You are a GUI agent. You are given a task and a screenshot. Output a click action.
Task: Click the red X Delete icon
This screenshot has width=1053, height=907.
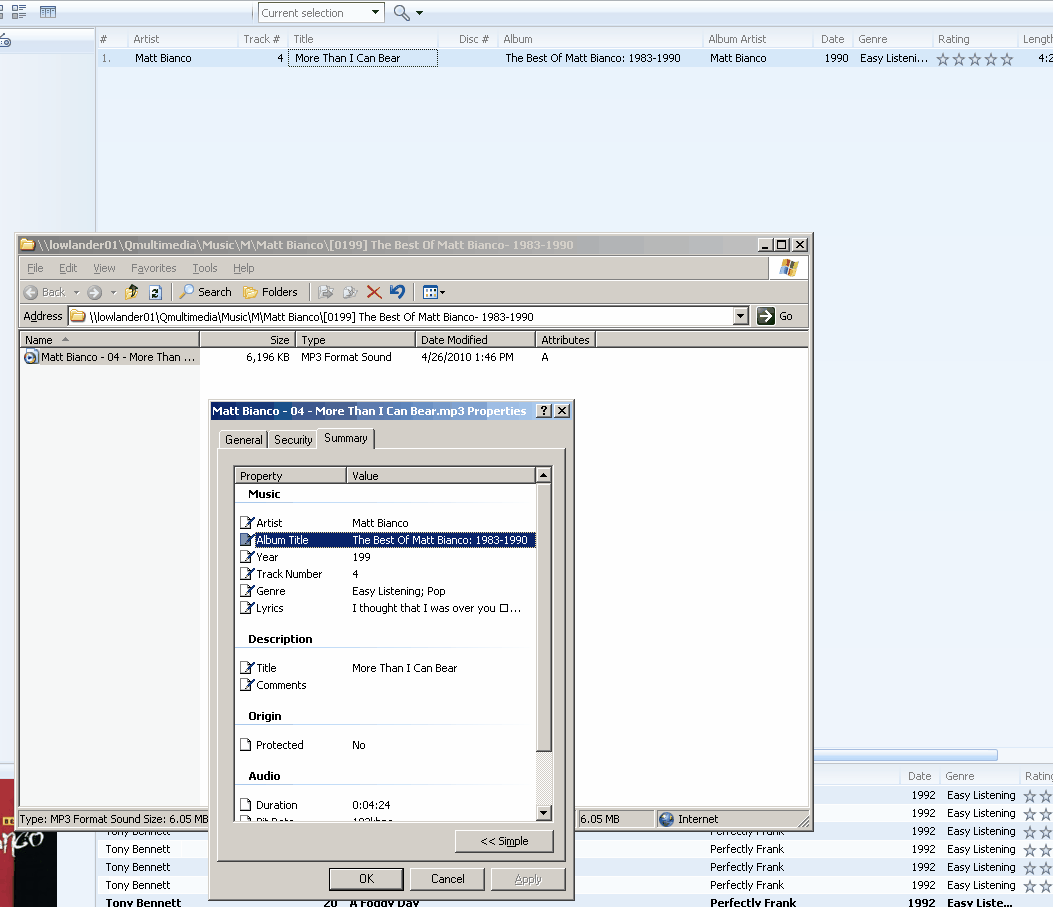pyautogui.click(x=374, y=292)
